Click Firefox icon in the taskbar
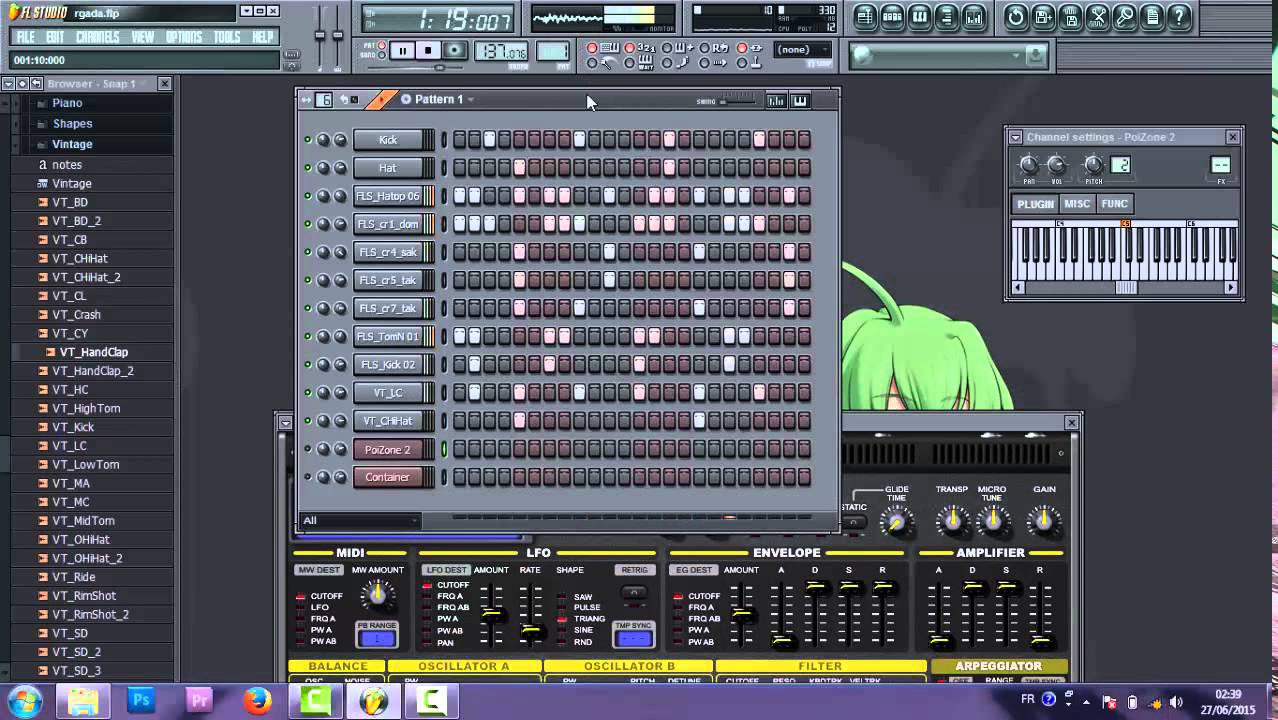This screenshot has width=1278, height=720. pyautogui.click(x=258, y=700)
